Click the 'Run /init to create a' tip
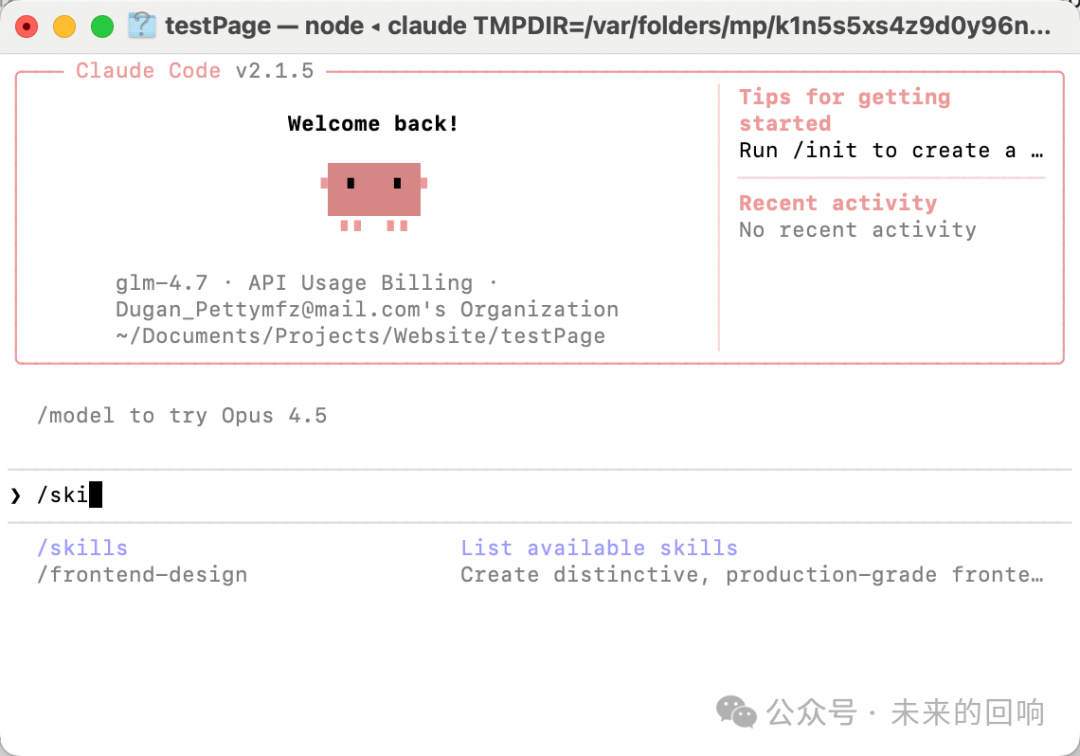The height and width of the screenshot is (756, 1080). coord(890,151)
